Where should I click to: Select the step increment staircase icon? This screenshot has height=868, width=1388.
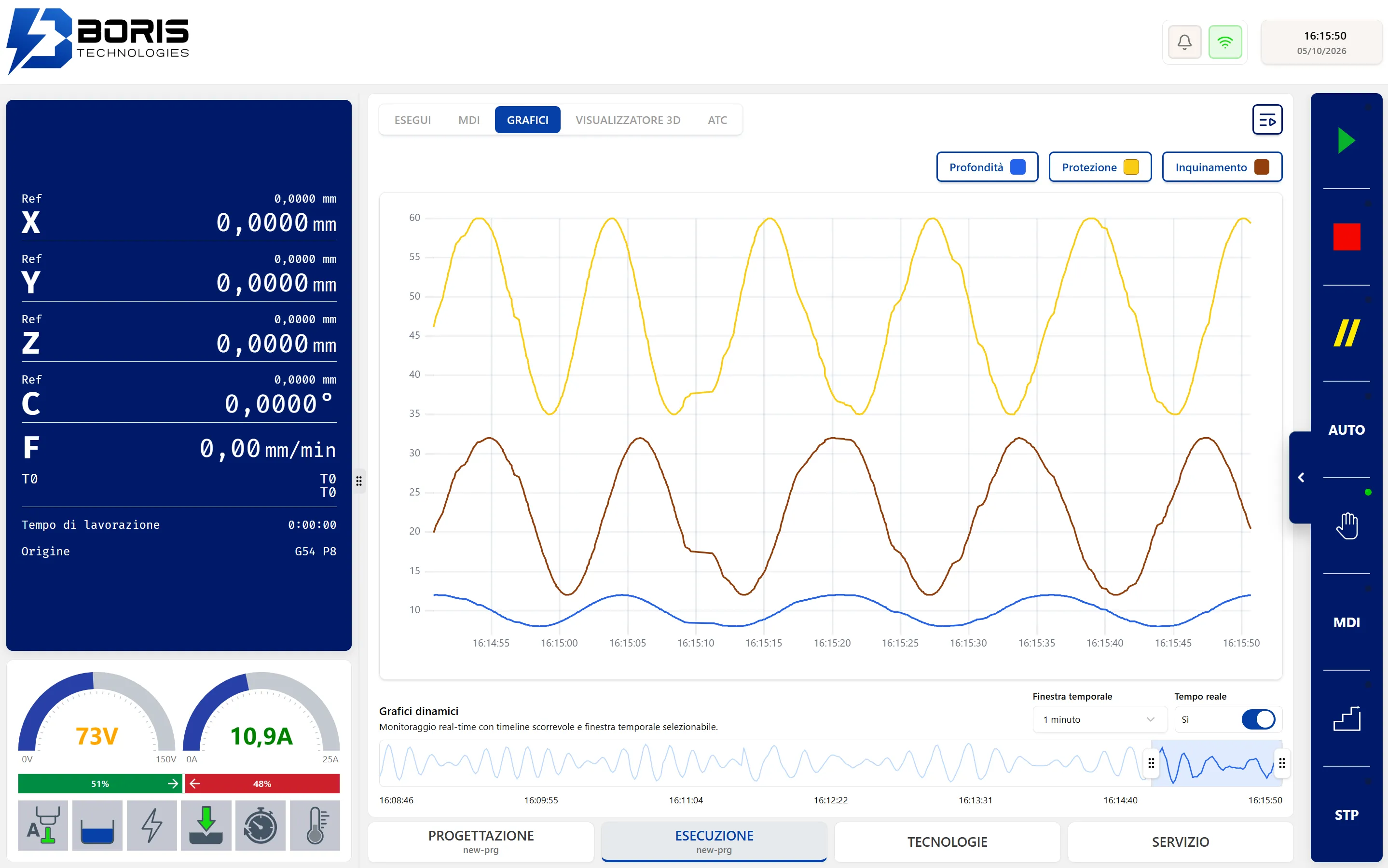[x=1346, y=718]
